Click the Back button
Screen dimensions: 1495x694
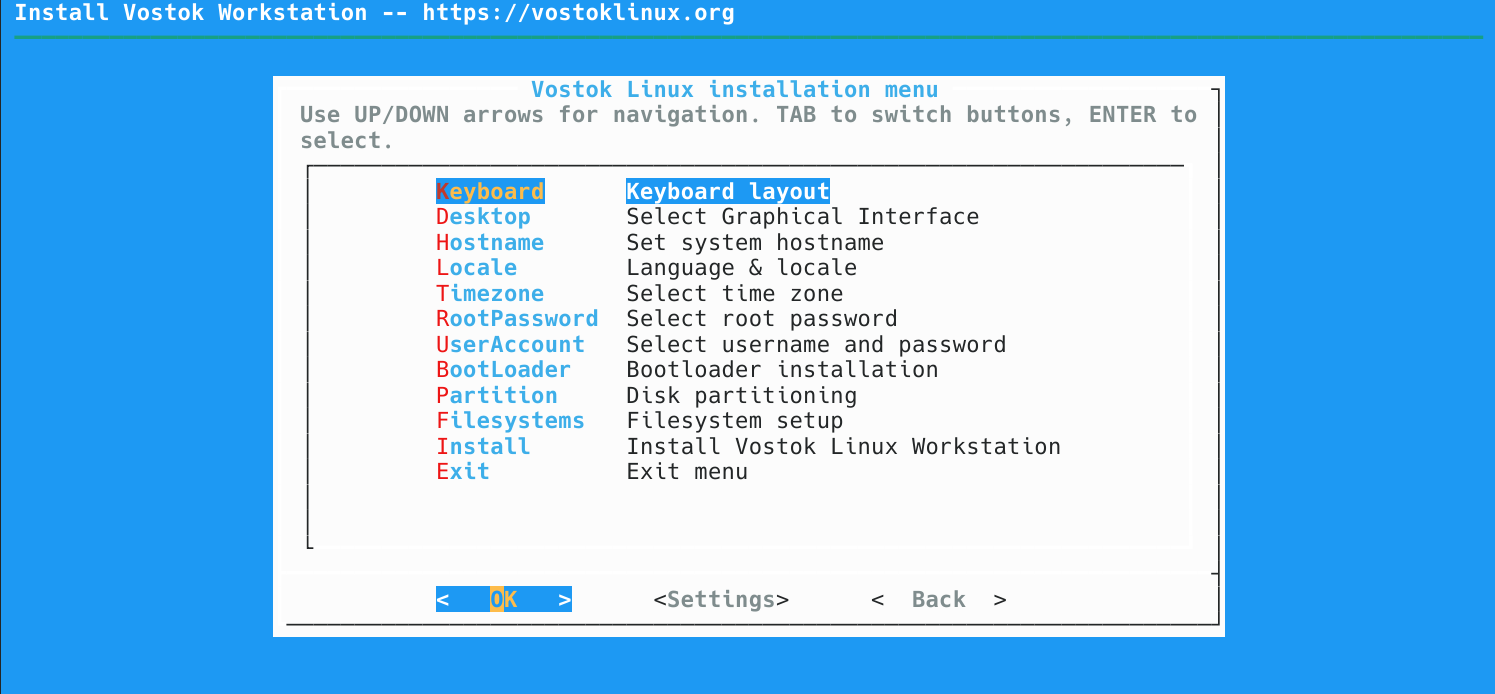pyautogui.click(x=938, y=599)
